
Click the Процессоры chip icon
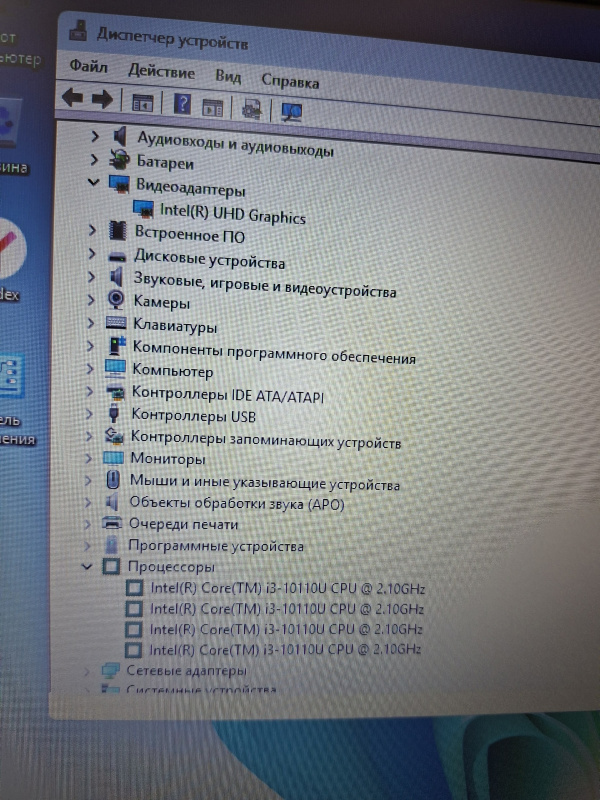pyautogui.click(x=111, y=566)
